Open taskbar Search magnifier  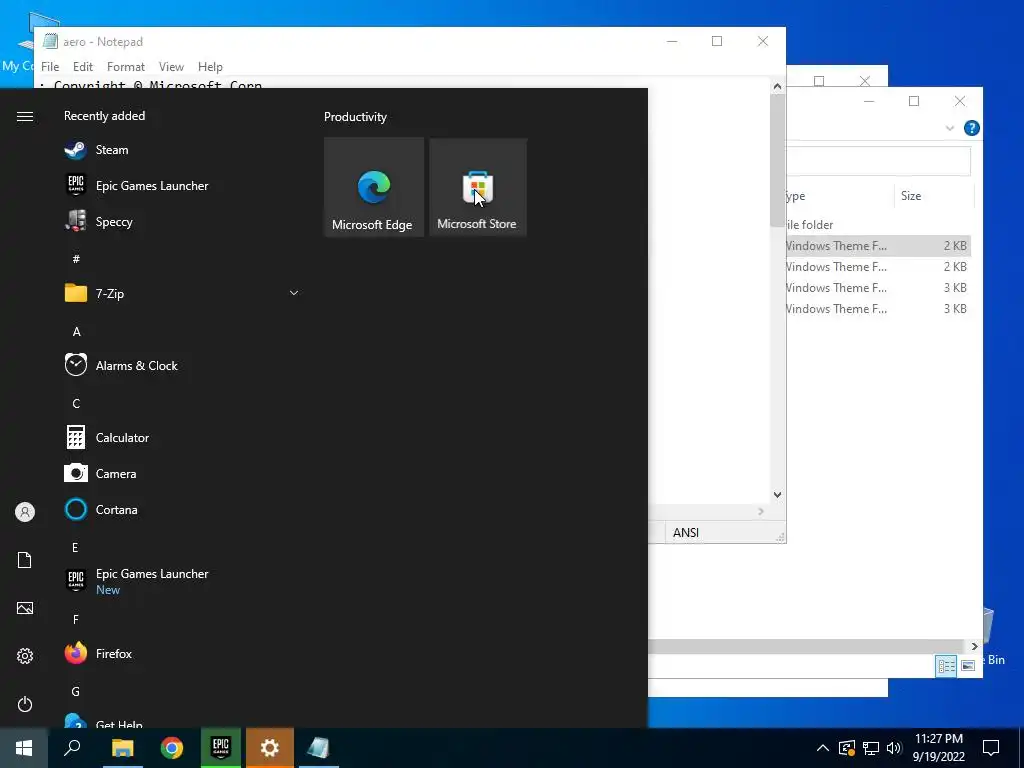(x=72, y=748)
